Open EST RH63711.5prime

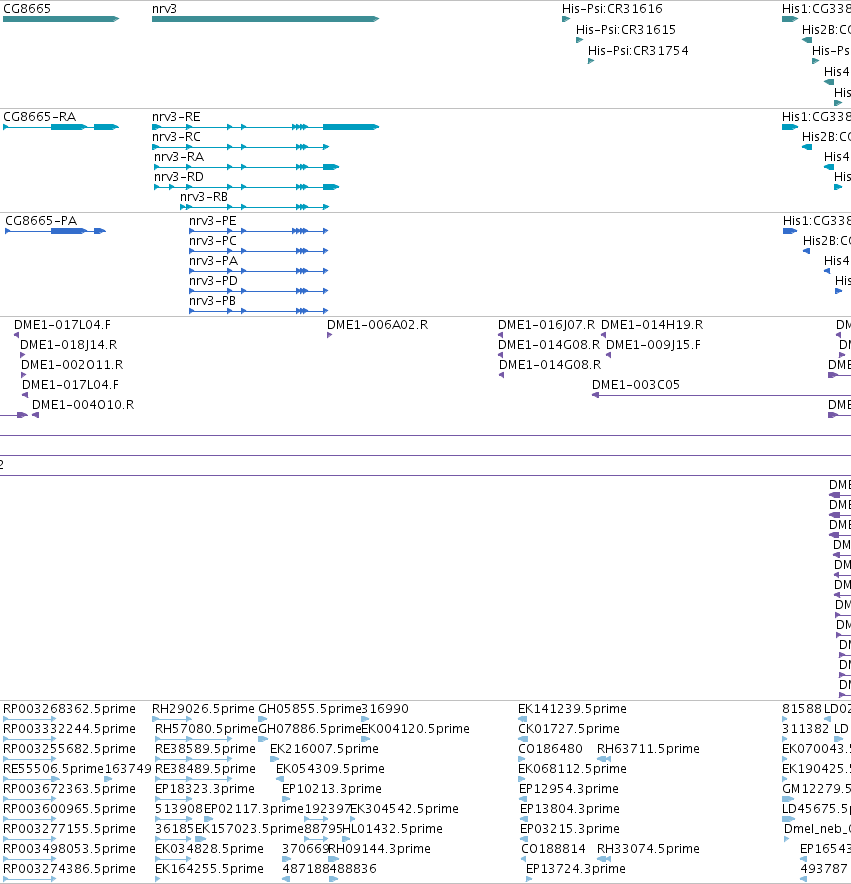tap(604, 759)
